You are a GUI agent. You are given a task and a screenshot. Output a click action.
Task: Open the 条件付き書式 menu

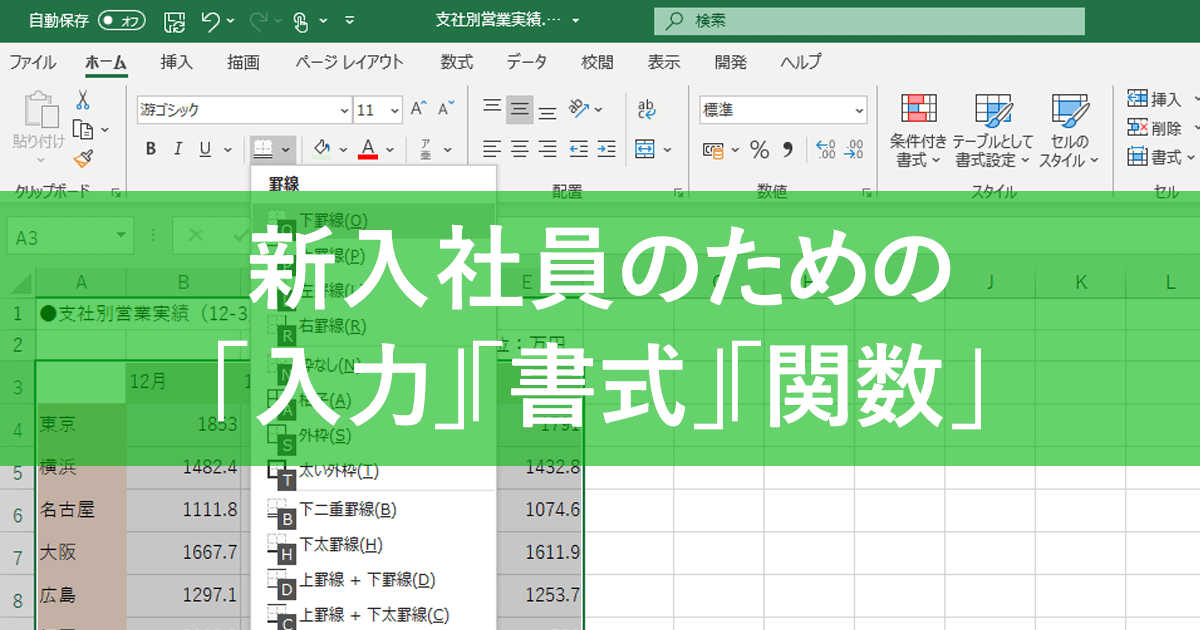pyautogui.click(x=918, y=130)
